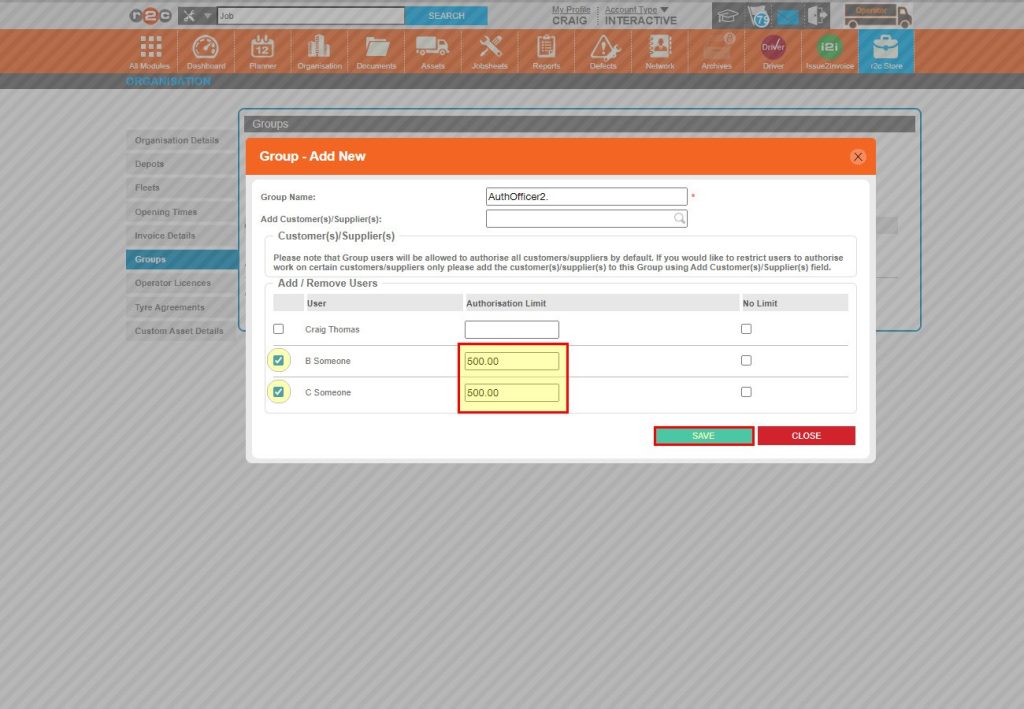1024x709 pixels.
Task: Open the Jobsheets module
Action: (488, 50)
